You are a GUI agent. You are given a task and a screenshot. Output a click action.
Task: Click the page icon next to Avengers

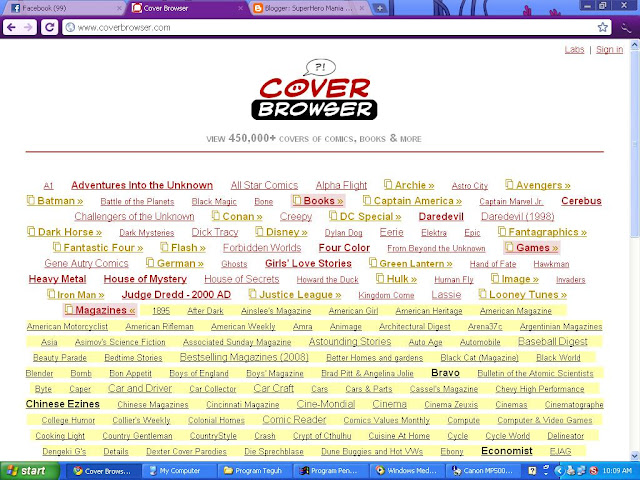click(509, 184)
